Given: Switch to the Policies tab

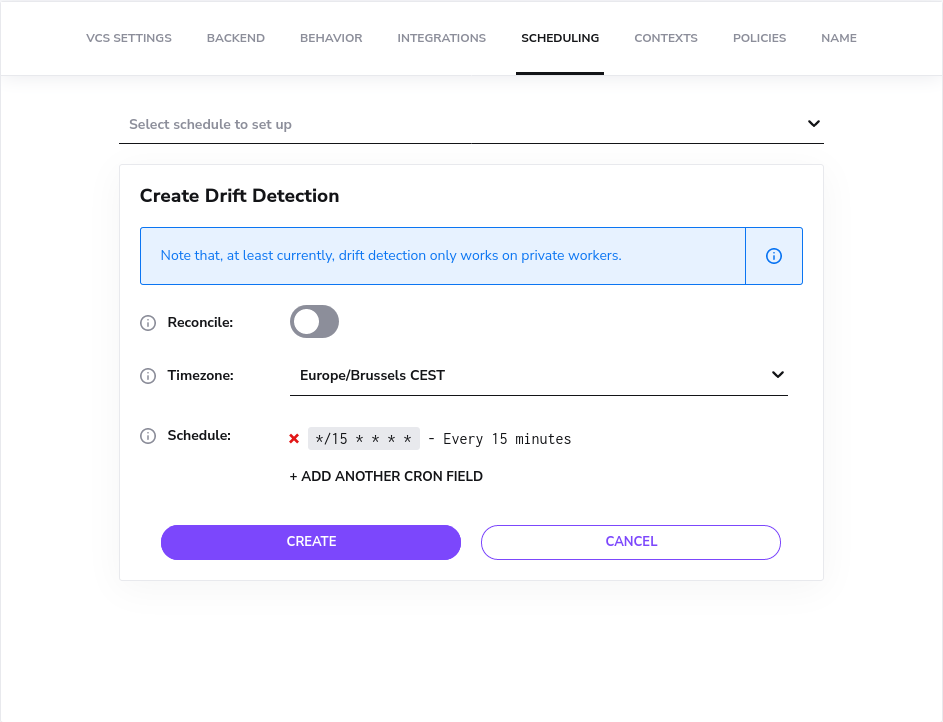Looking at the screenshot, I should [x=759, y=38].
